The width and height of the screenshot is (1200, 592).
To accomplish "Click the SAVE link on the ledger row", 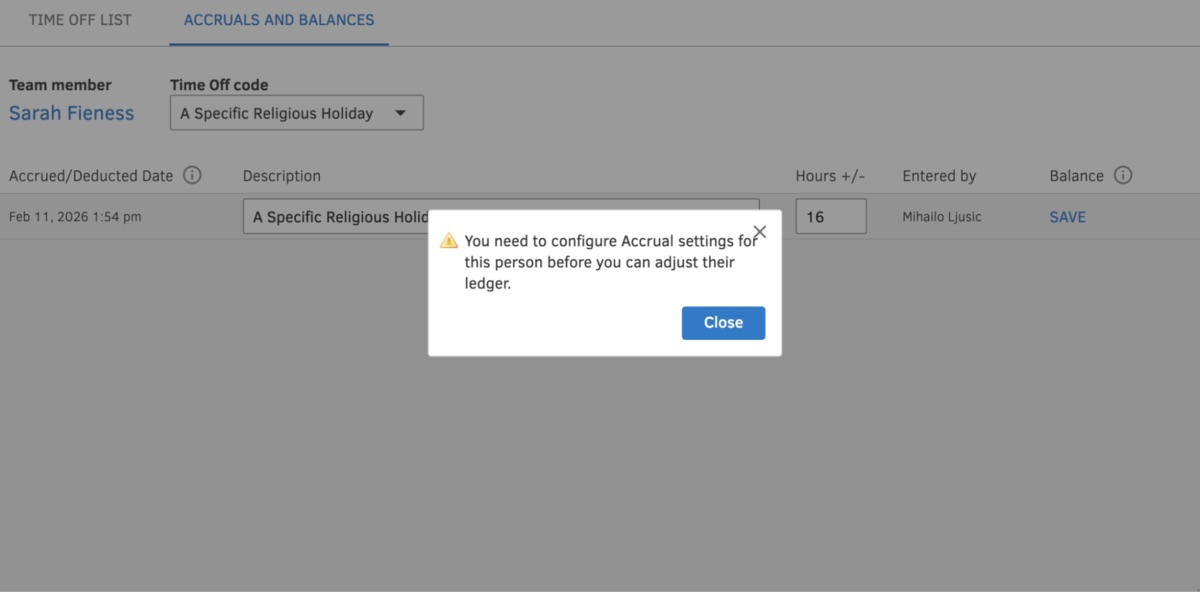I will pos(1066,216).
